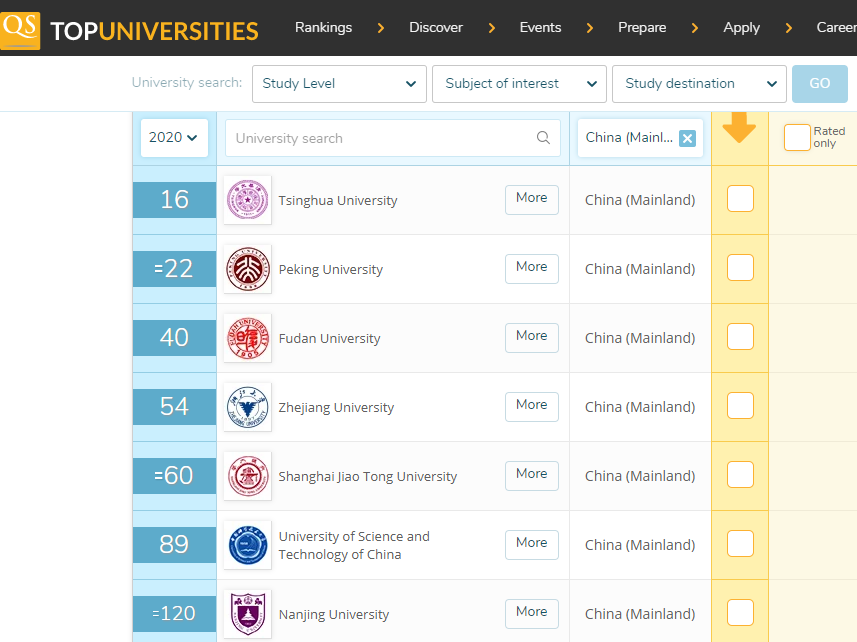Open the Nanjing University logo
The width and height of the screenshot is (857, 642).
click(248, 614)
